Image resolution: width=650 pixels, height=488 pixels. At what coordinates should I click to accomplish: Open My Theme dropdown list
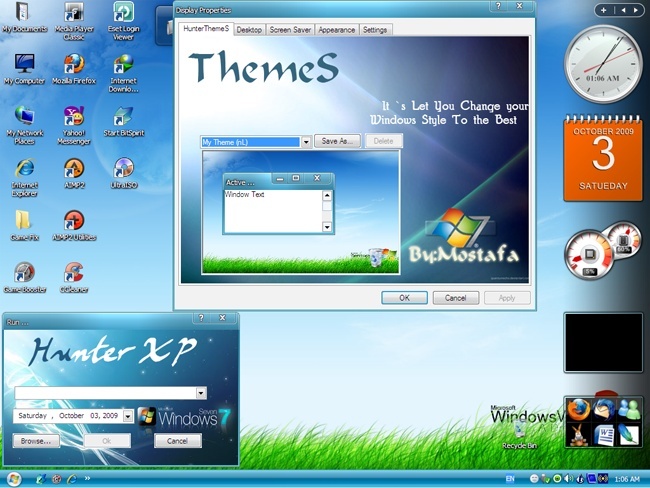click(x=306, y=142)
